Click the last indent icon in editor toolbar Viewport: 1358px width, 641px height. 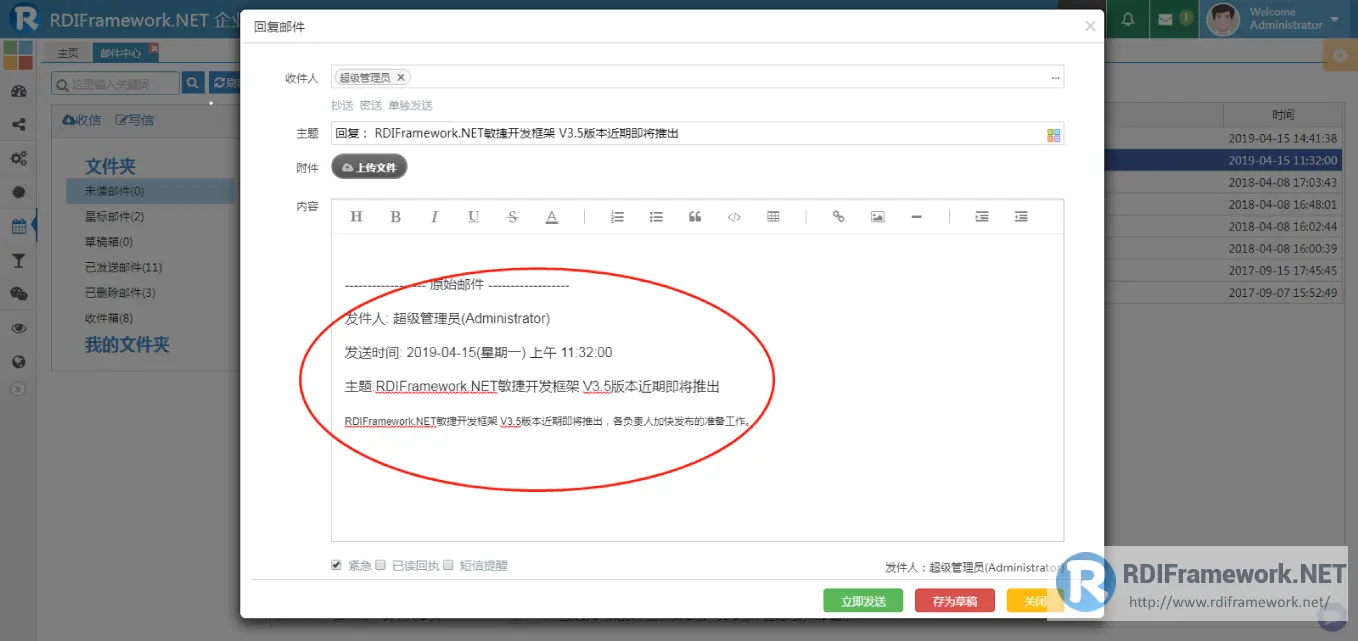coord(1021,217)
